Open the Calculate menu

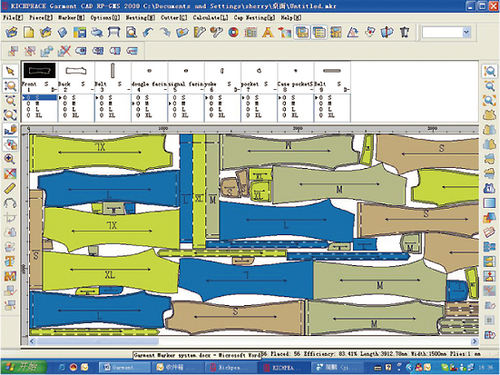(210, 18)
